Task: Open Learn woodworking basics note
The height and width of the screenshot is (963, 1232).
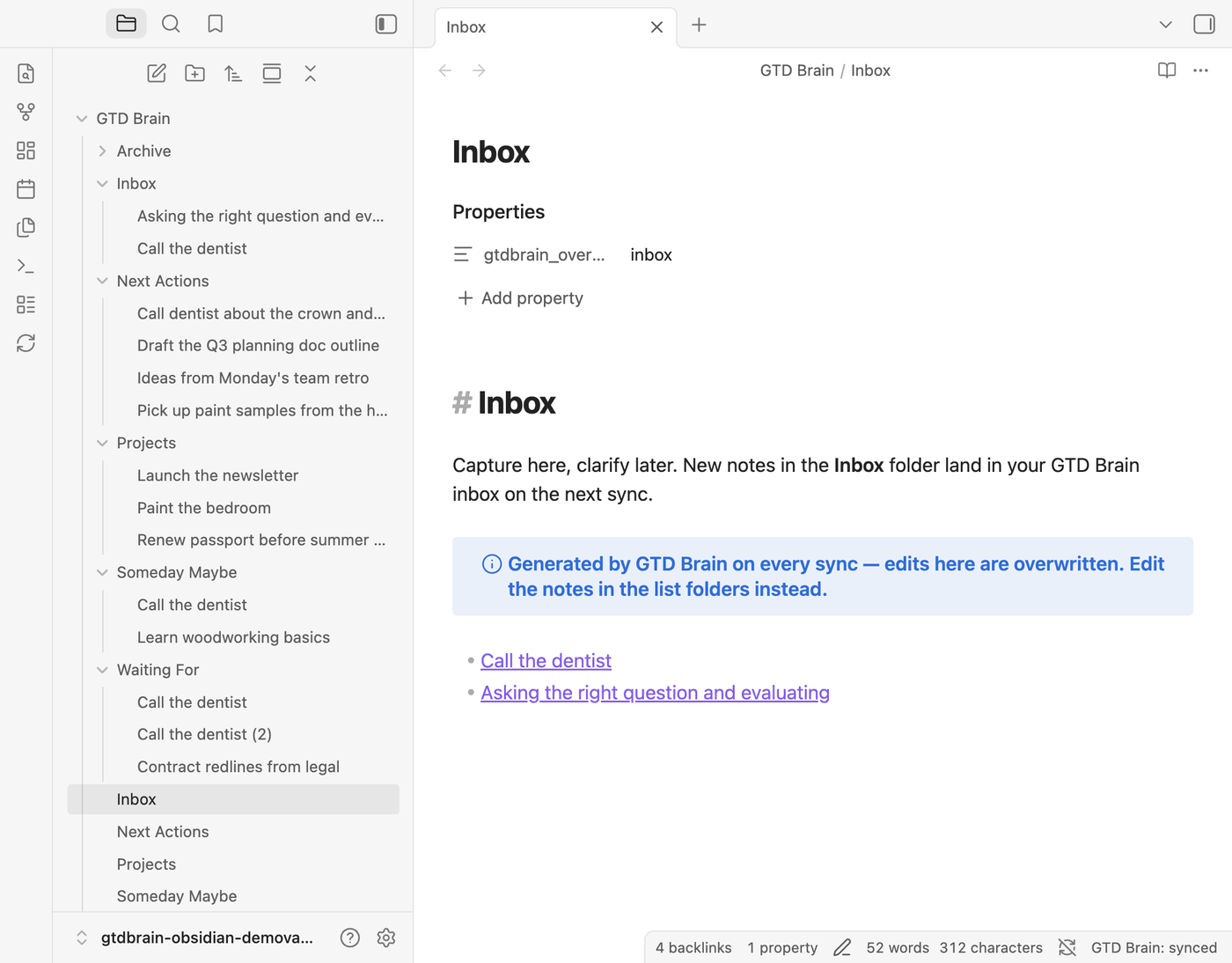Action: [233, 637]
